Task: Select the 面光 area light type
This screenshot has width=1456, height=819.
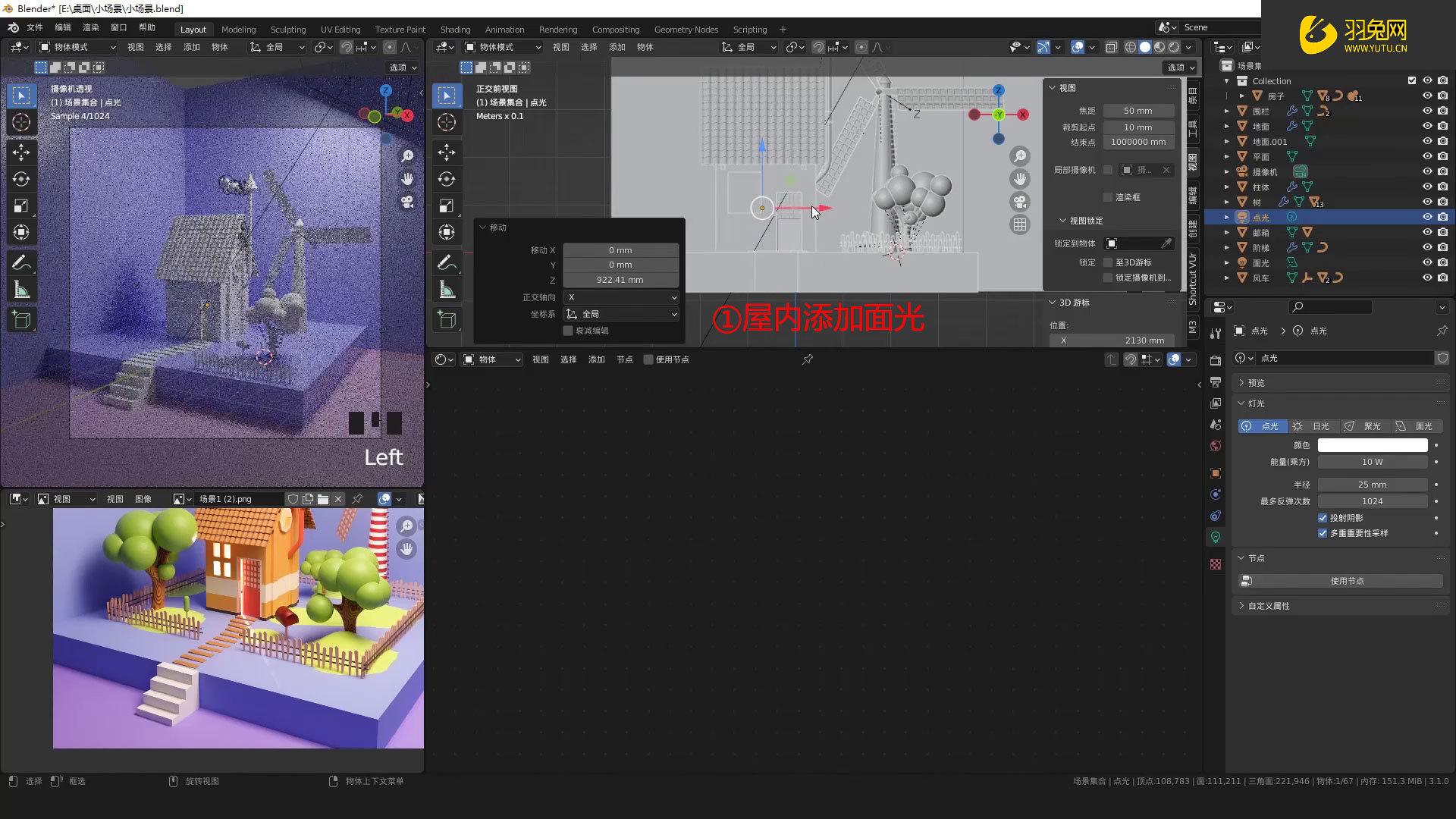Action: 1417,426
